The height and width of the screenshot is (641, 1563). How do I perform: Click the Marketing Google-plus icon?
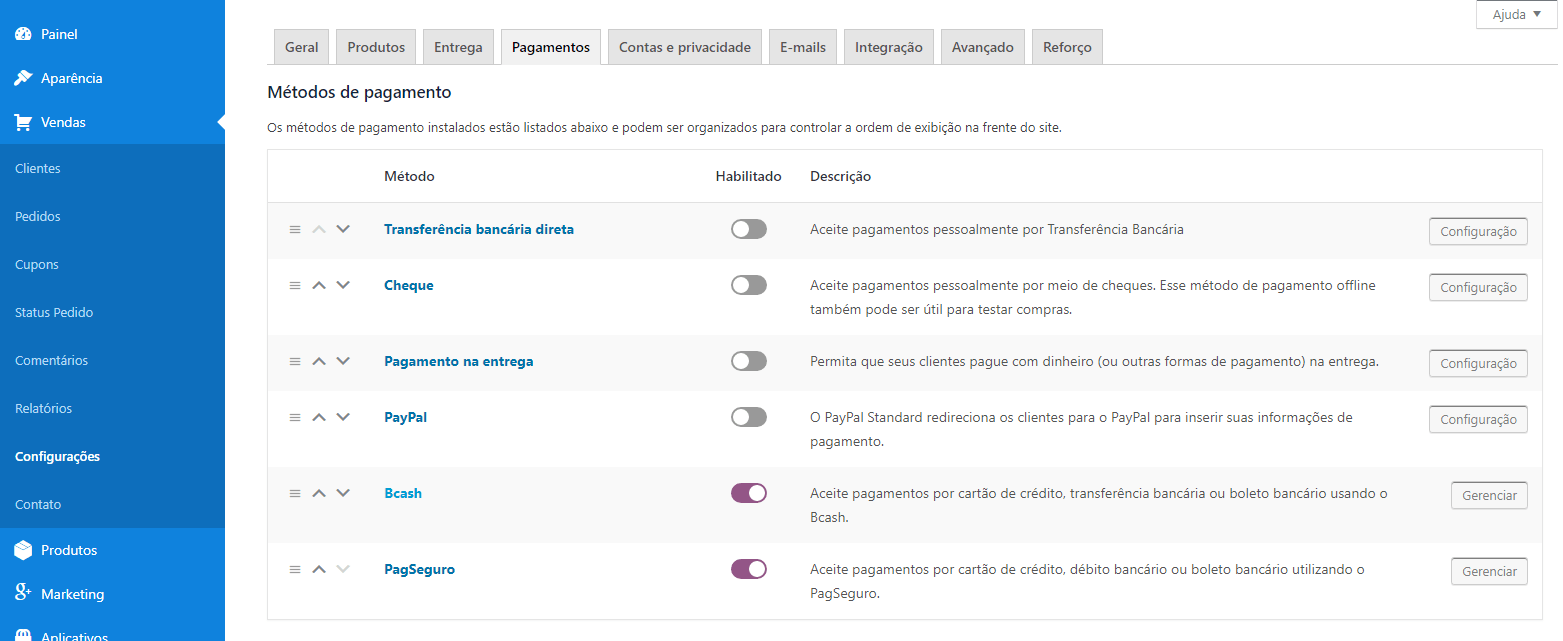[x=23, y=593]
